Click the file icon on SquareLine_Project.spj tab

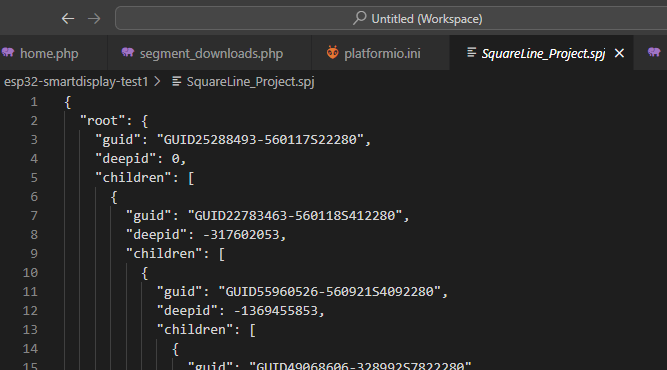tap(471, 52)
